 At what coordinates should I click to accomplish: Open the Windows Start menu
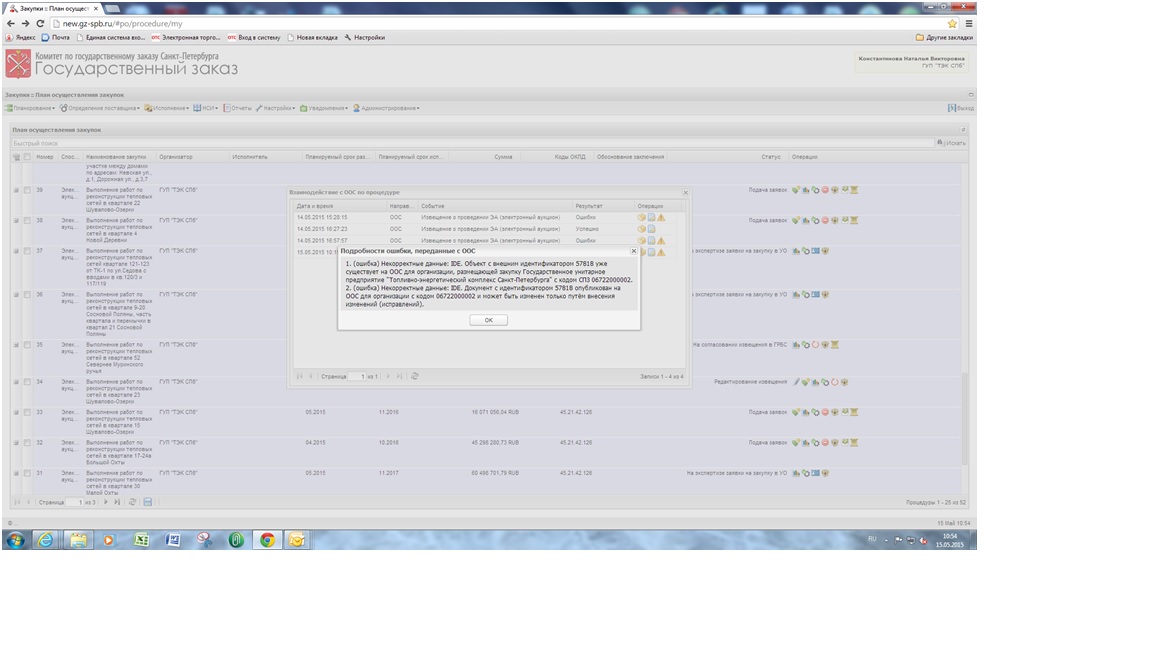15,540
